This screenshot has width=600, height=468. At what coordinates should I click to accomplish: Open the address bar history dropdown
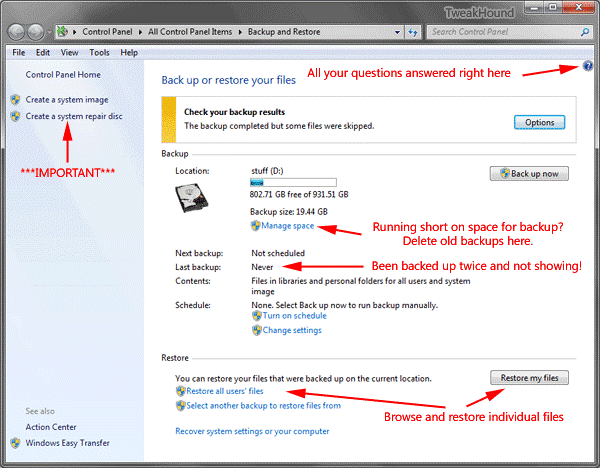[397, 33]
